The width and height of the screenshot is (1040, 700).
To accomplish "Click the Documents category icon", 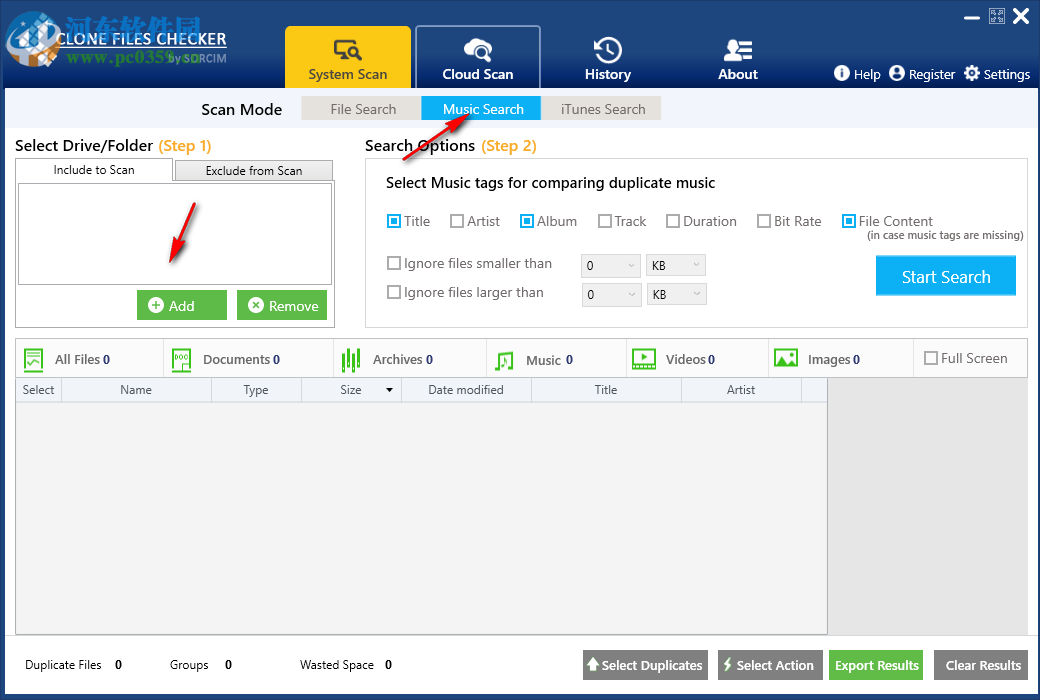I will tap(181, 360).
